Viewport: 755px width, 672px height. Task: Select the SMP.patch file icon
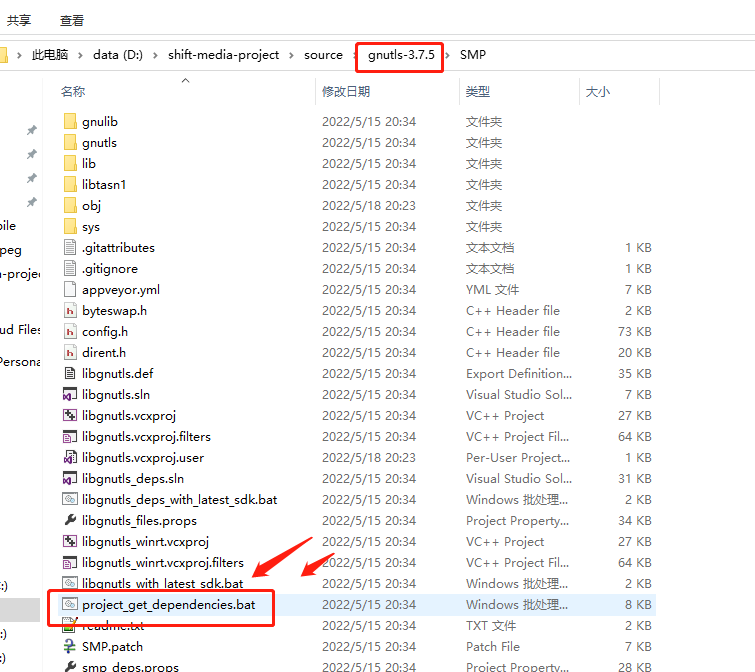[x=70, y=647]
